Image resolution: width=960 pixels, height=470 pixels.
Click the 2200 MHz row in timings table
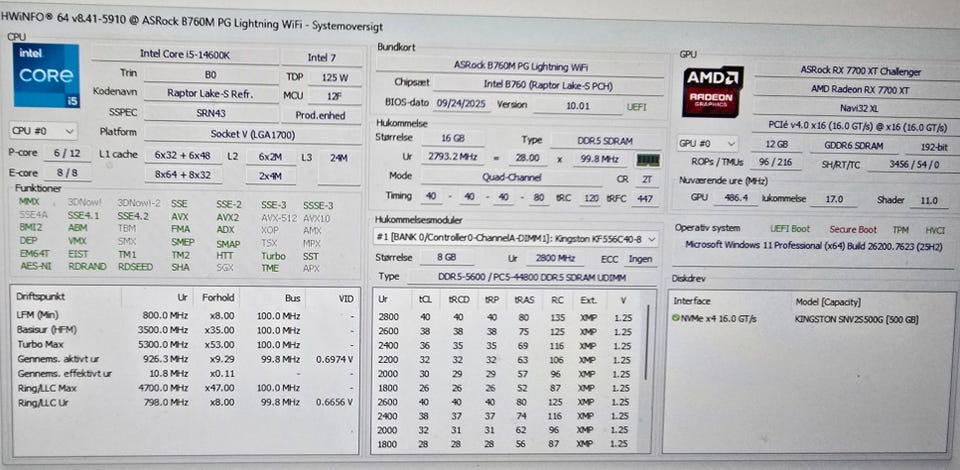pyautogui.click(x=508, y=360)
